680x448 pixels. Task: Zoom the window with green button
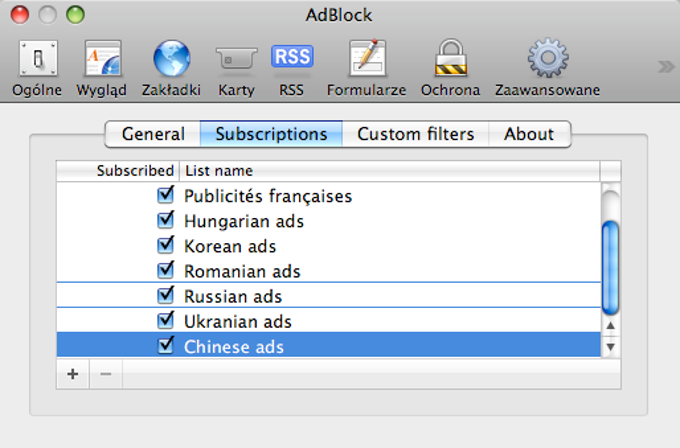pos(75,15)
